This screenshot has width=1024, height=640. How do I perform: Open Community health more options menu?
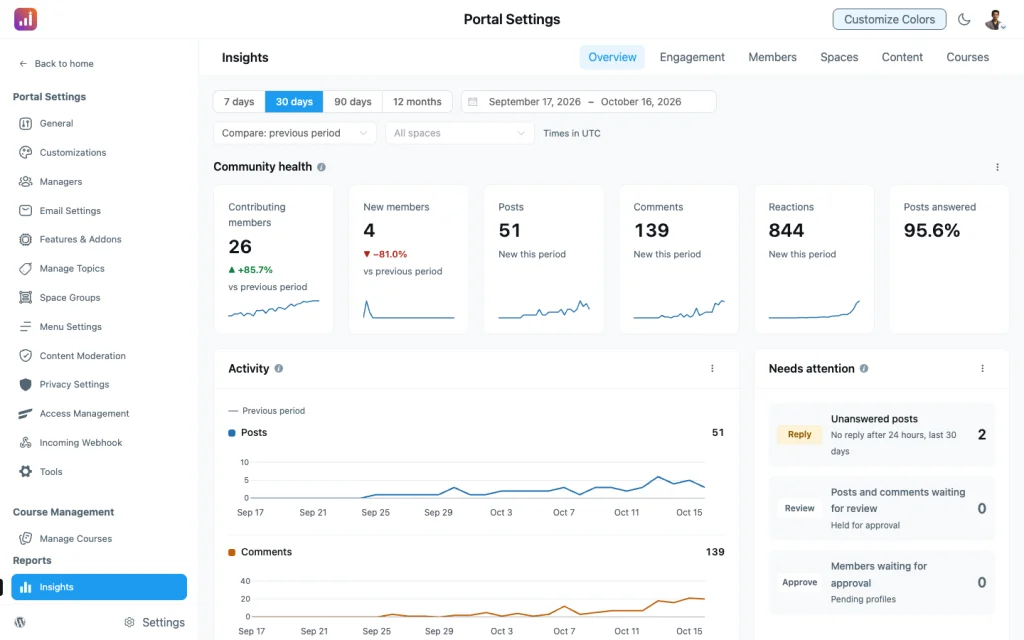point(997,167)
